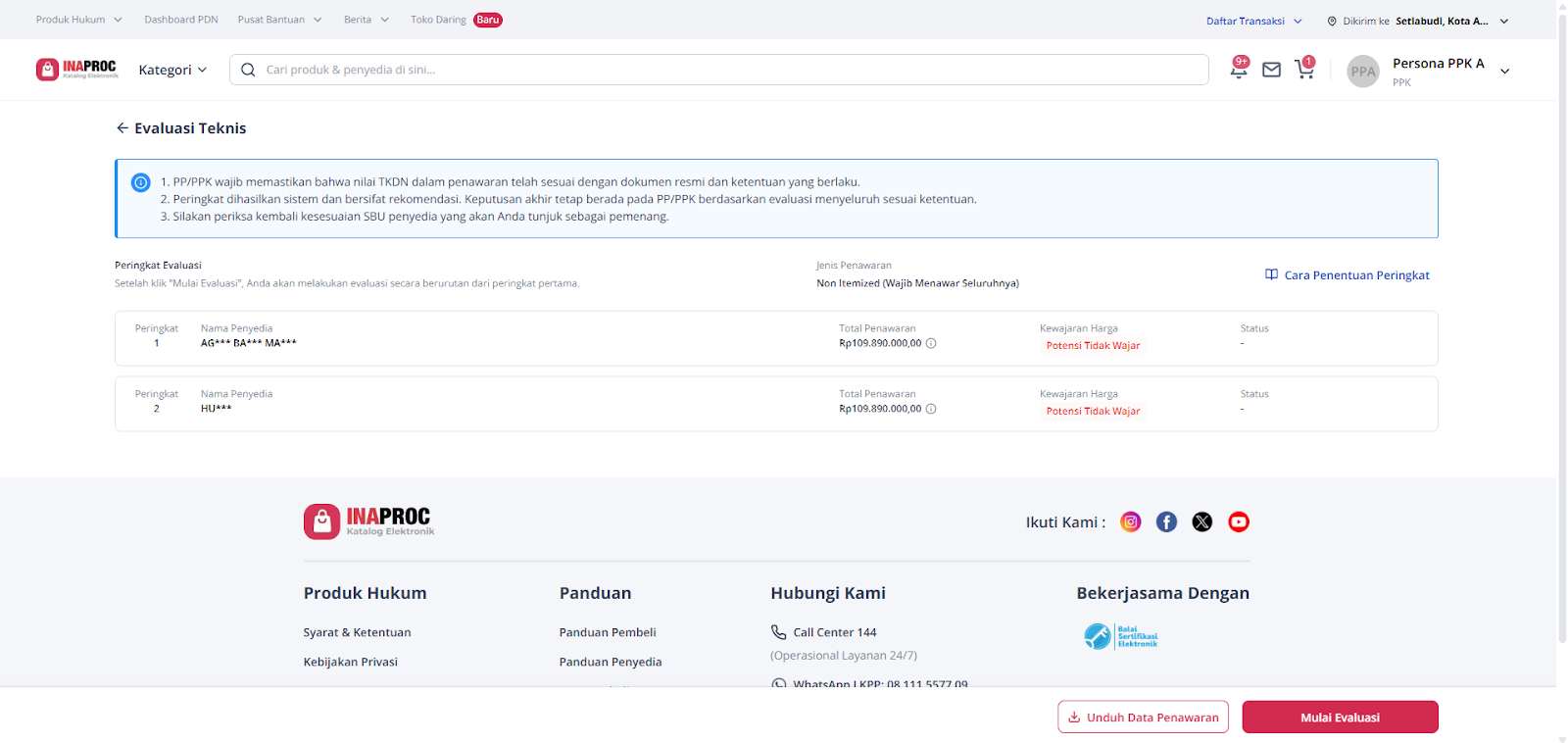
Task: Focus the product and provider search field
Action: click(718, 70)
